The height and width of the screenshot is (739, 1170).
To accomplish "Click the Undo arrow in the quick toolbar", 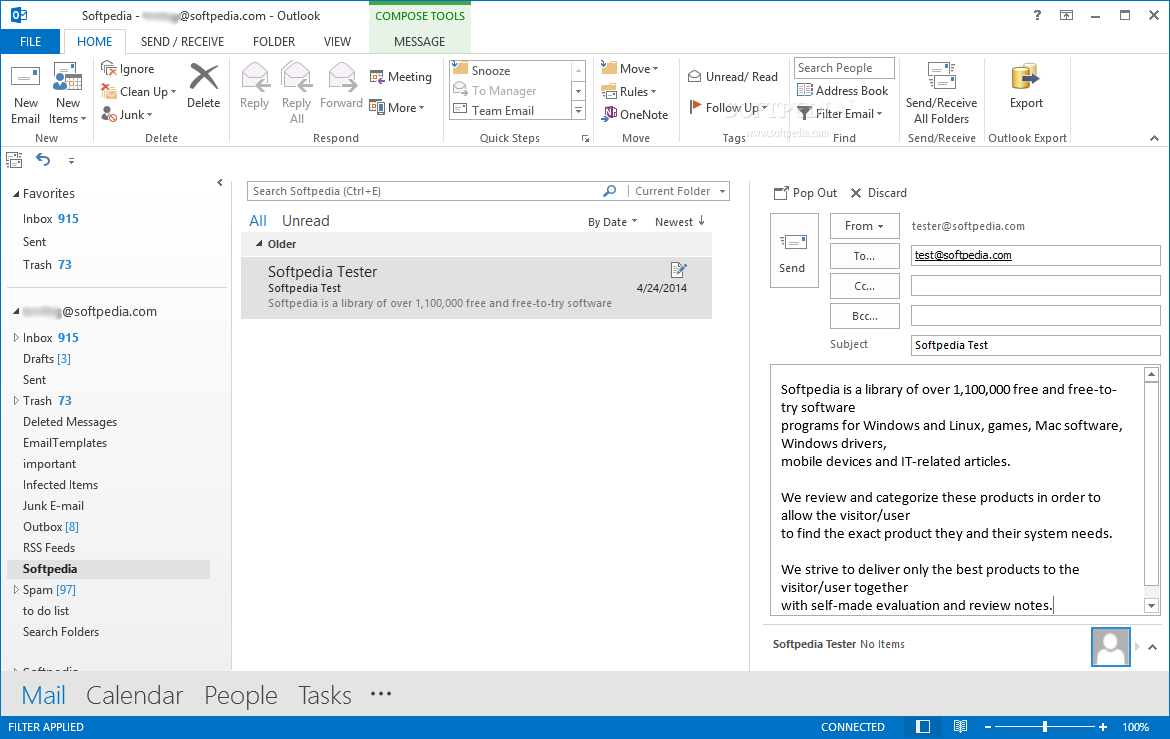I will [x=43, y=160].
